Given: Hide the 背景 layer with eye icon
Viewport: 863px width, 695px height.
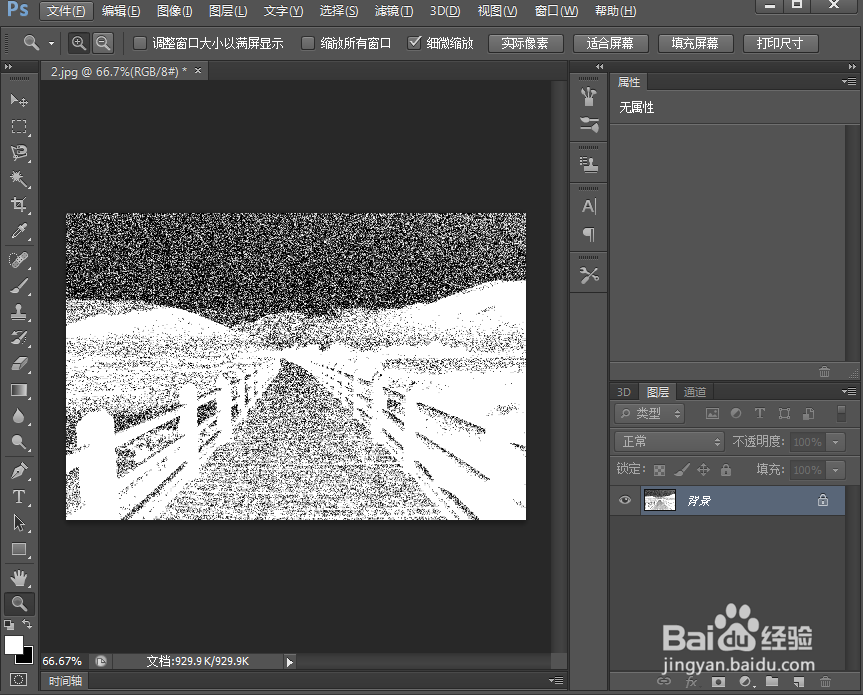Looking at the screenshot, I should click(x=625, y=500).
